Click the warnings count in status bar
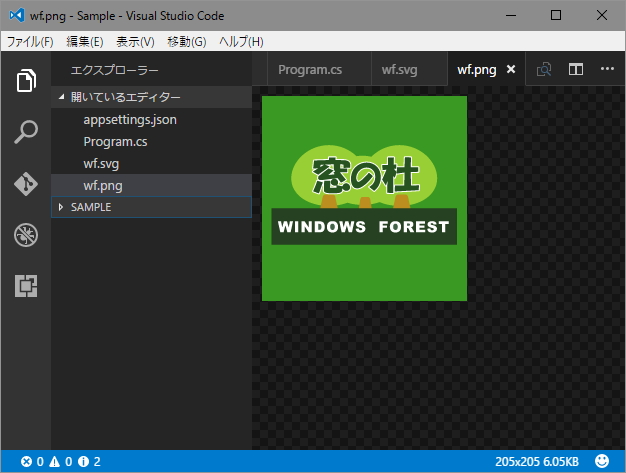 click(60, 462)
